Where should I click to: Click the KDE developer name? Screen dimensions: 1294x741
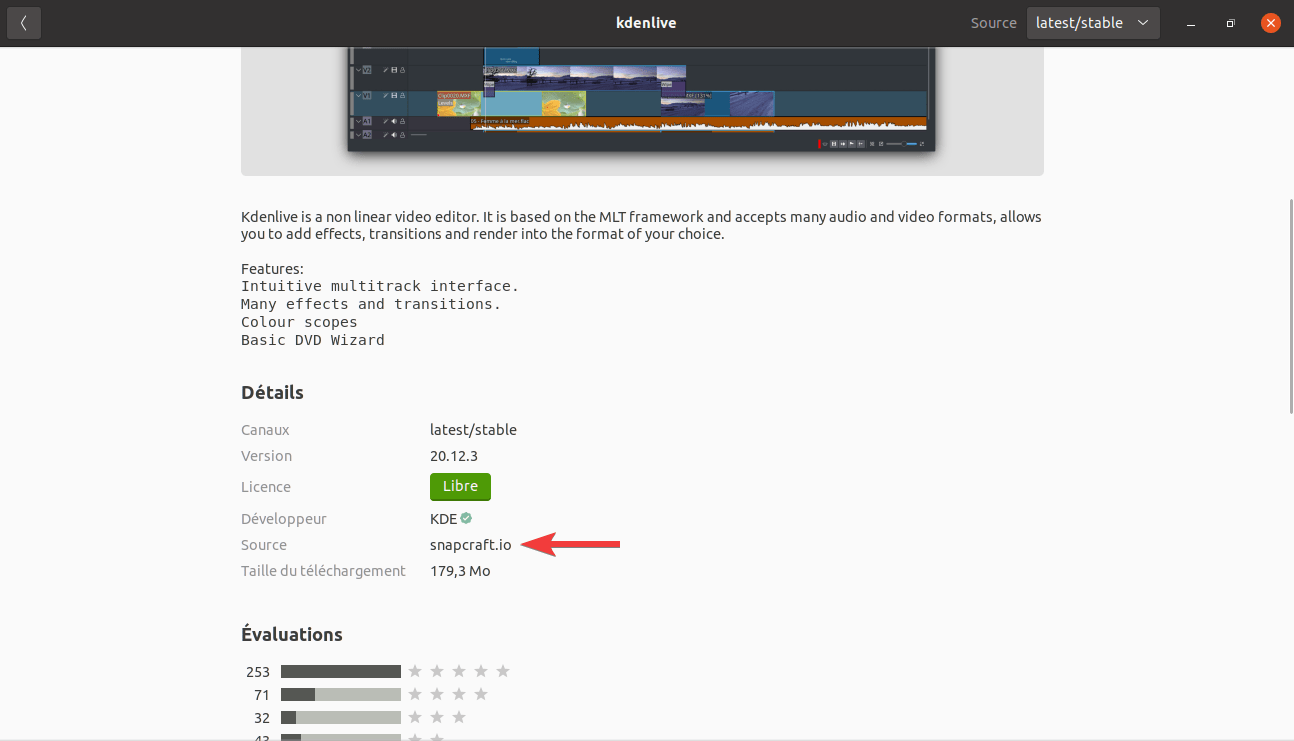pyautogui.click(x=443, y=519)
